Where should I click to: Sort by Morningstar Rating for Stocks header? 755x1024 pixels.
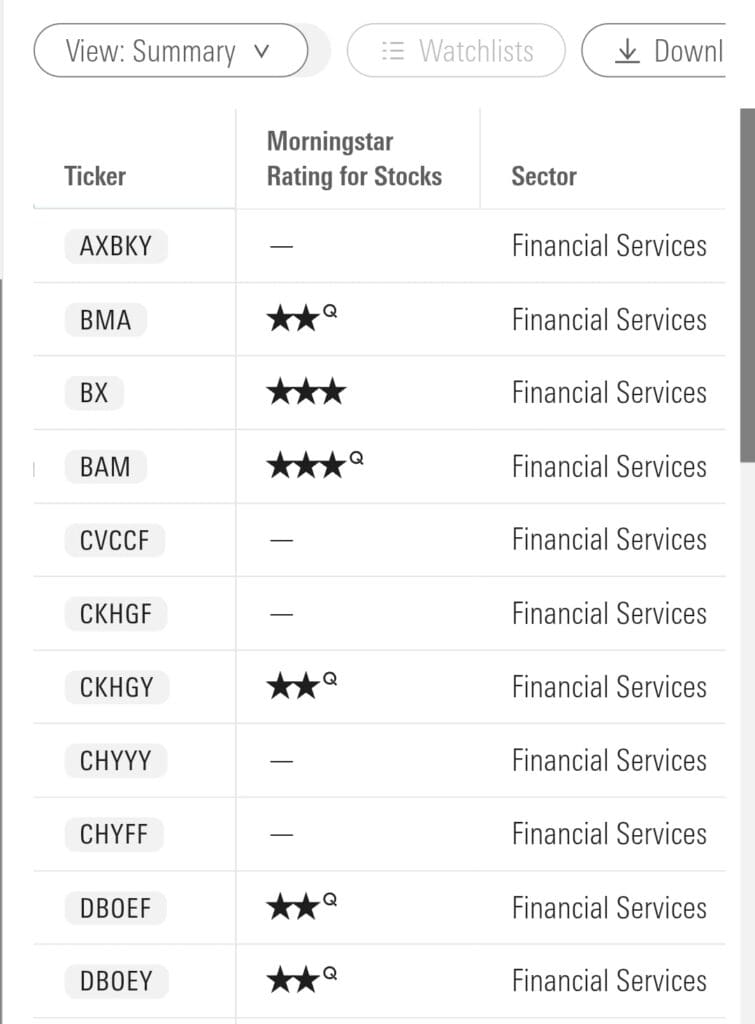click(x=354, y=159)
